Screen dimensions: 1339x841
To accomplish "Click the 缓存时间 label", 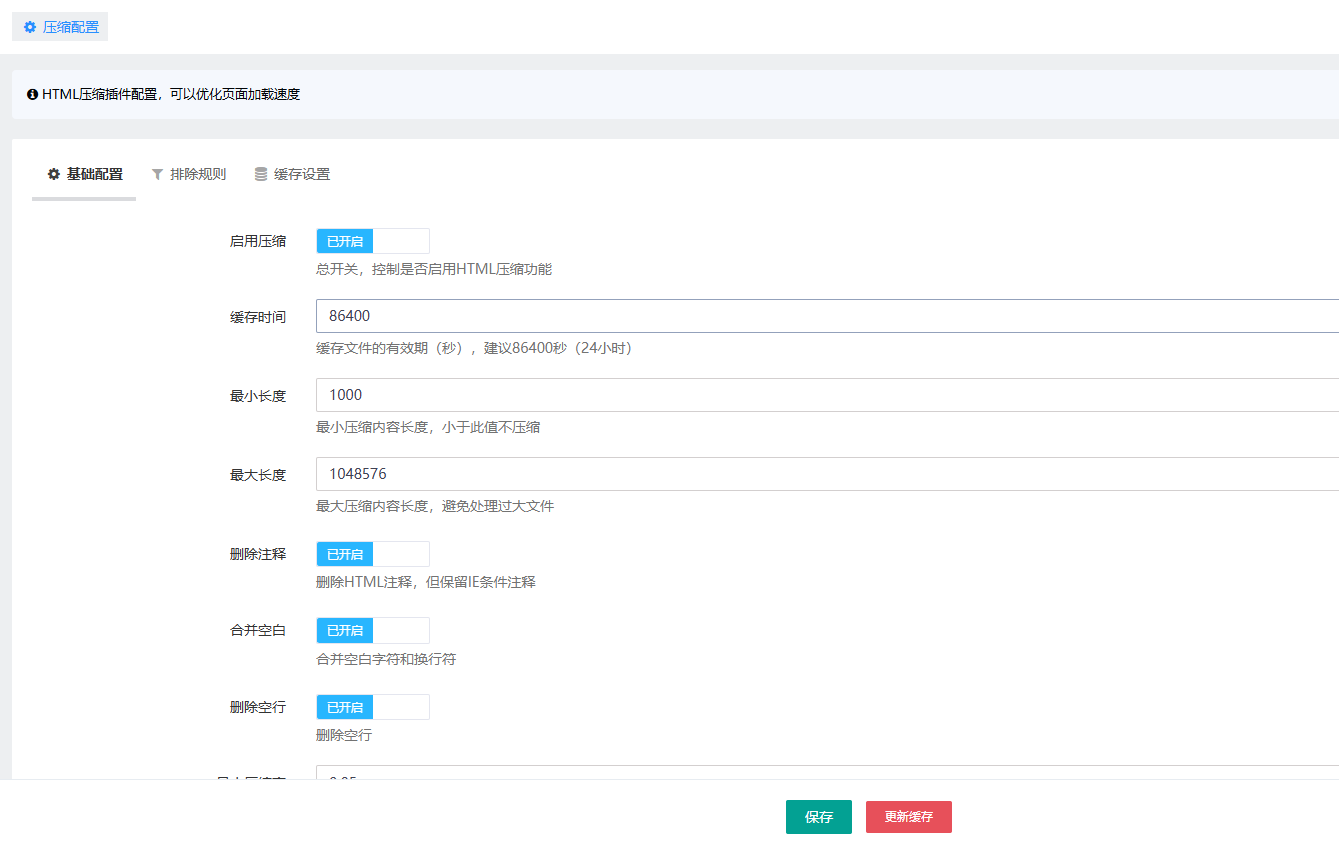I will pos(258,317).
